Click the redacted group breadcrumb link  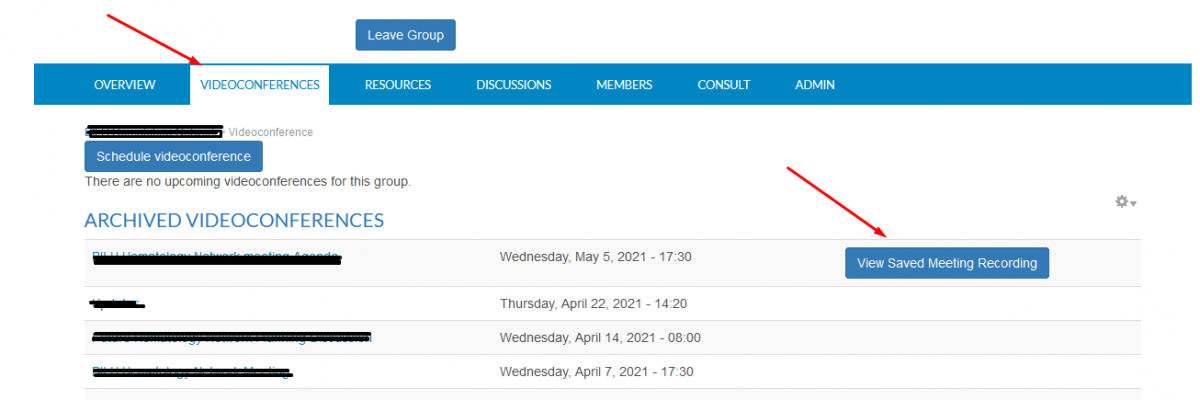coord(154,131)
